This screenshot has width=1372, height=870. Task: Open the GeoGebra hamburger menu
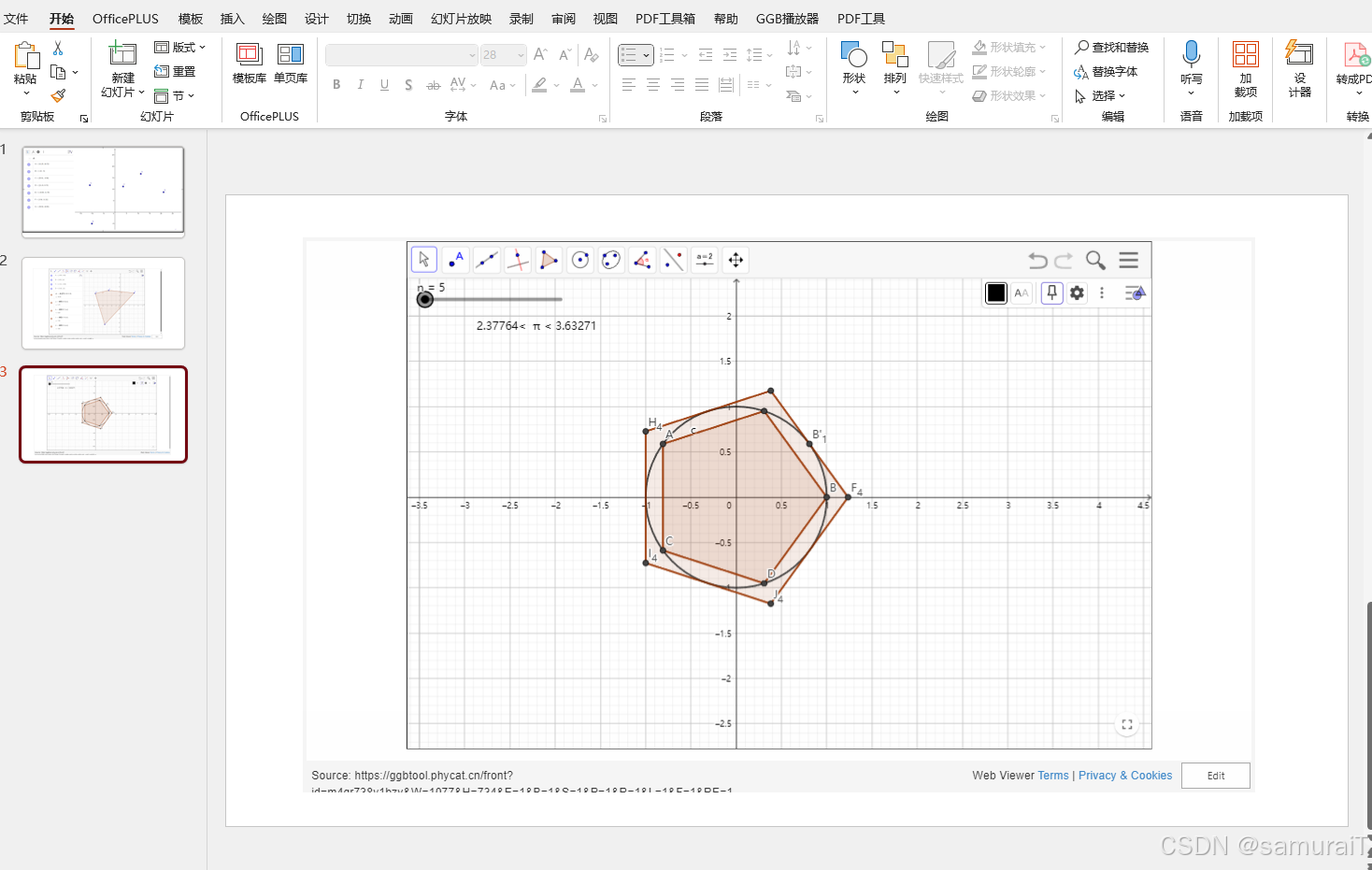(x=1129, y=261)
